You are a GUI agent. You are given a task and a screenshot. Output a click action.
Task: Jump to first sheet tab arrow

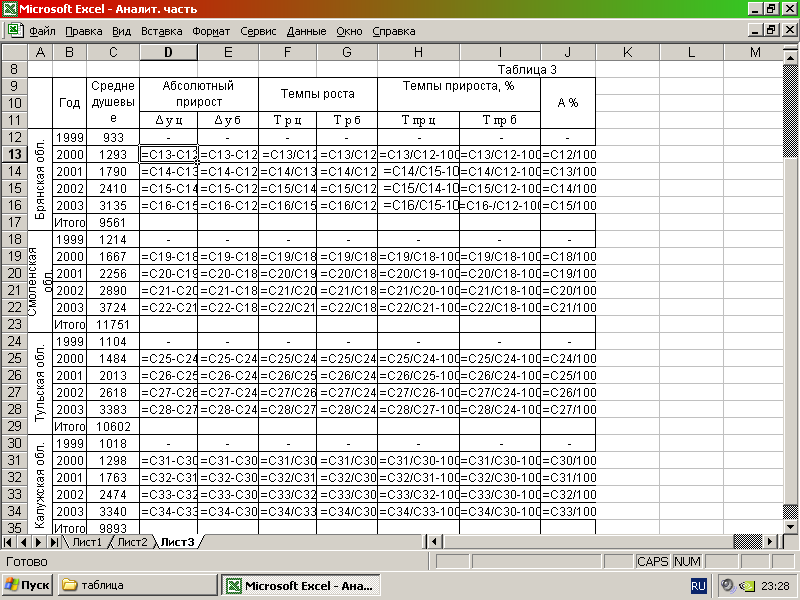pos(8,542)
